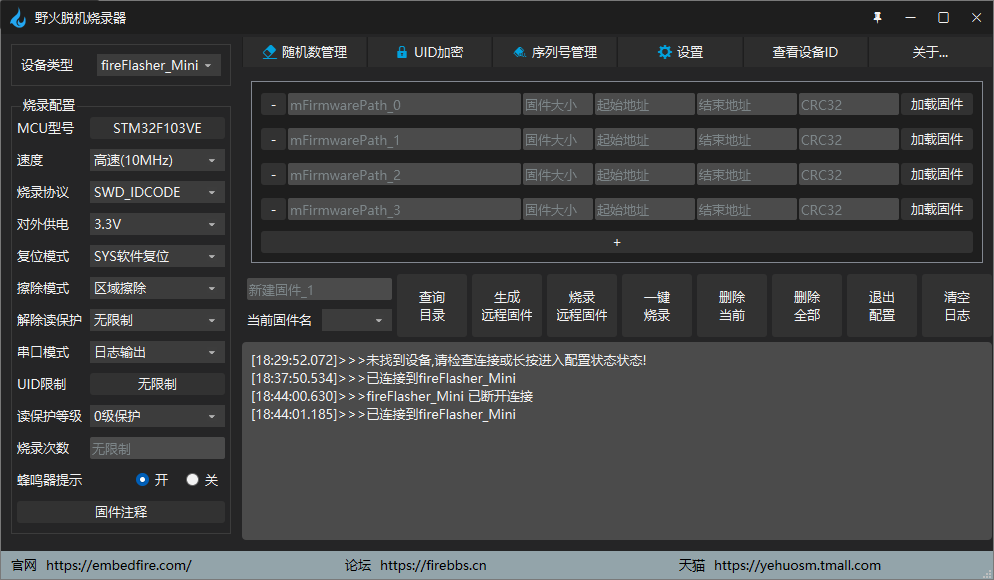Click the lock icon beside UID加密
The image size is (994, 580).
[401, 52]
